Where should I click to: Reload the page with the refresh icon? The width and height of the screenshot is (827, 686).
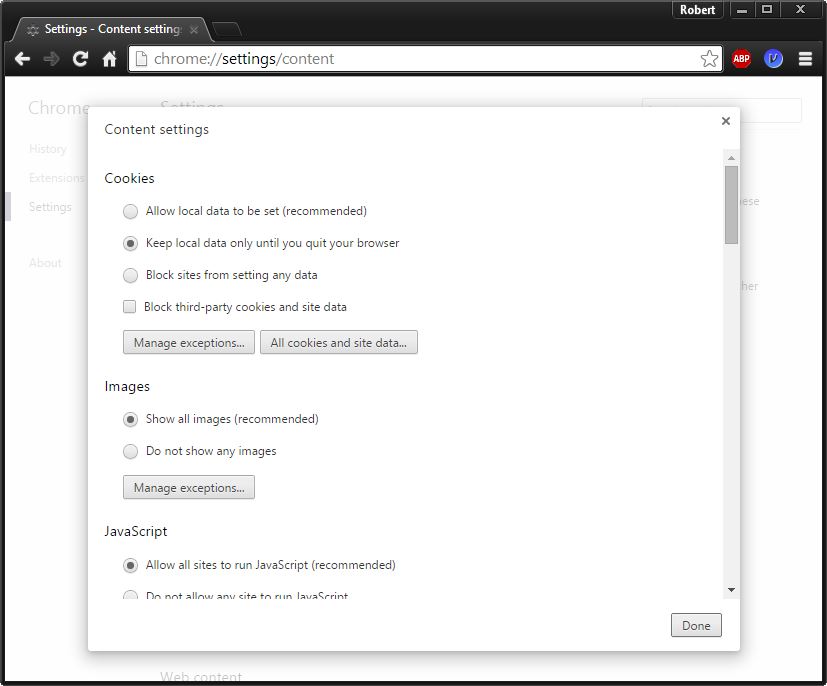pyautogui.click(x=81, y=59)
